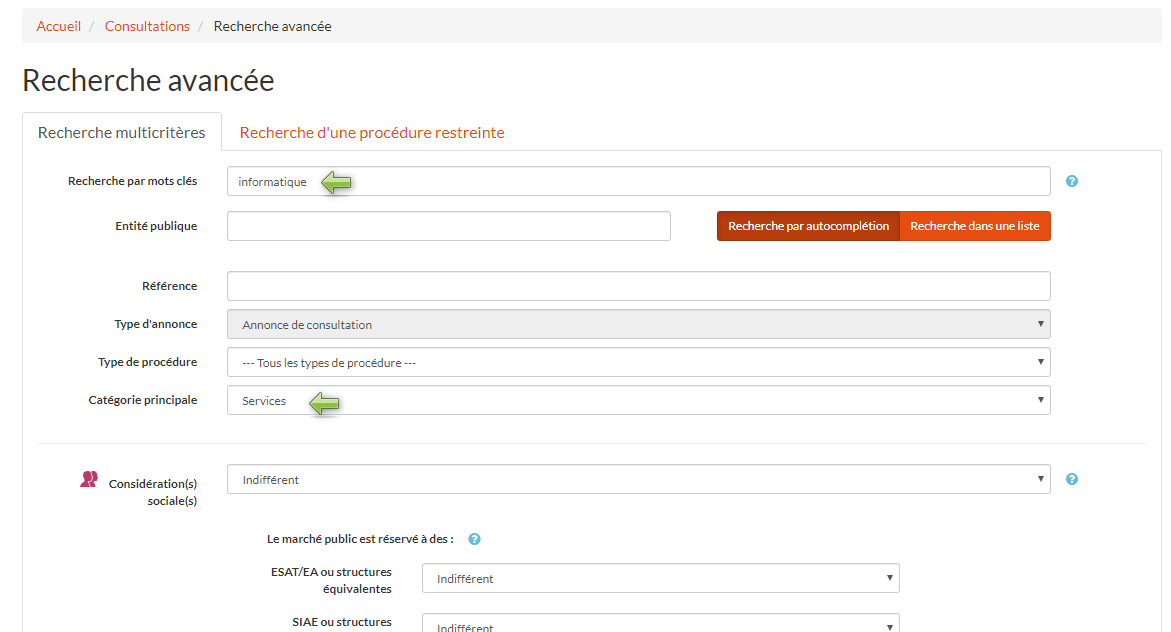This screenshot has height=632, width=1171.
Task: Click the help icon beside the keyword search field
Action: [x=1072, y=182]
